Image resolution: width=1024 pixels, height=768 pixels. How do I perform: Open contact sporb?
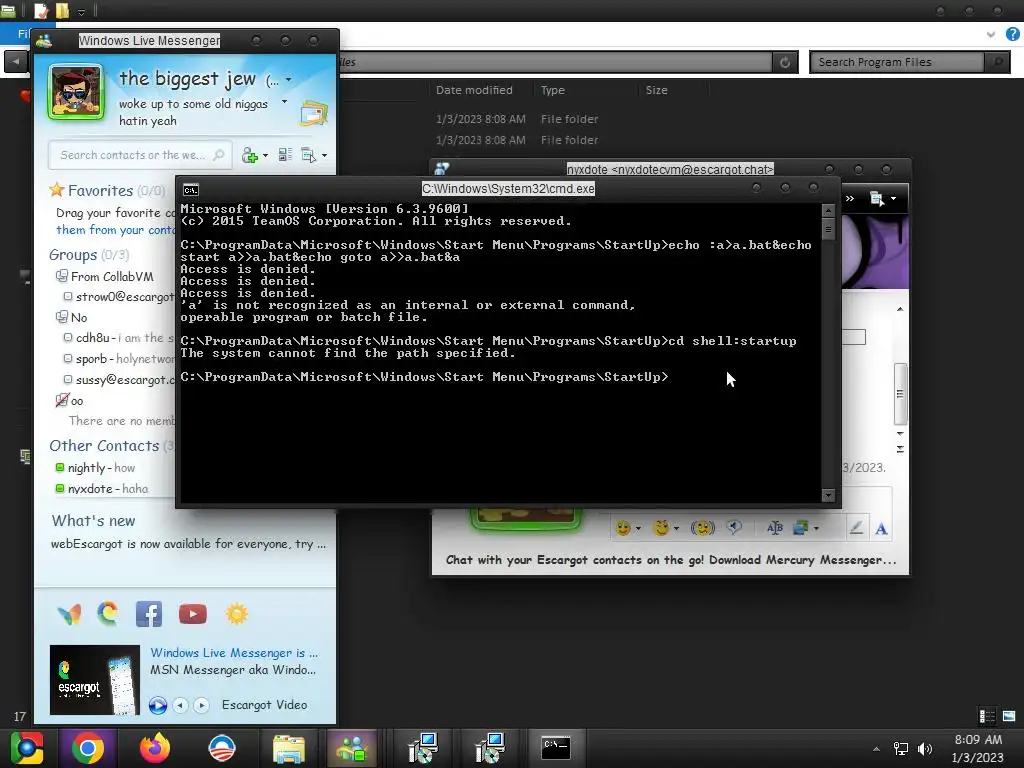[119, 359]
